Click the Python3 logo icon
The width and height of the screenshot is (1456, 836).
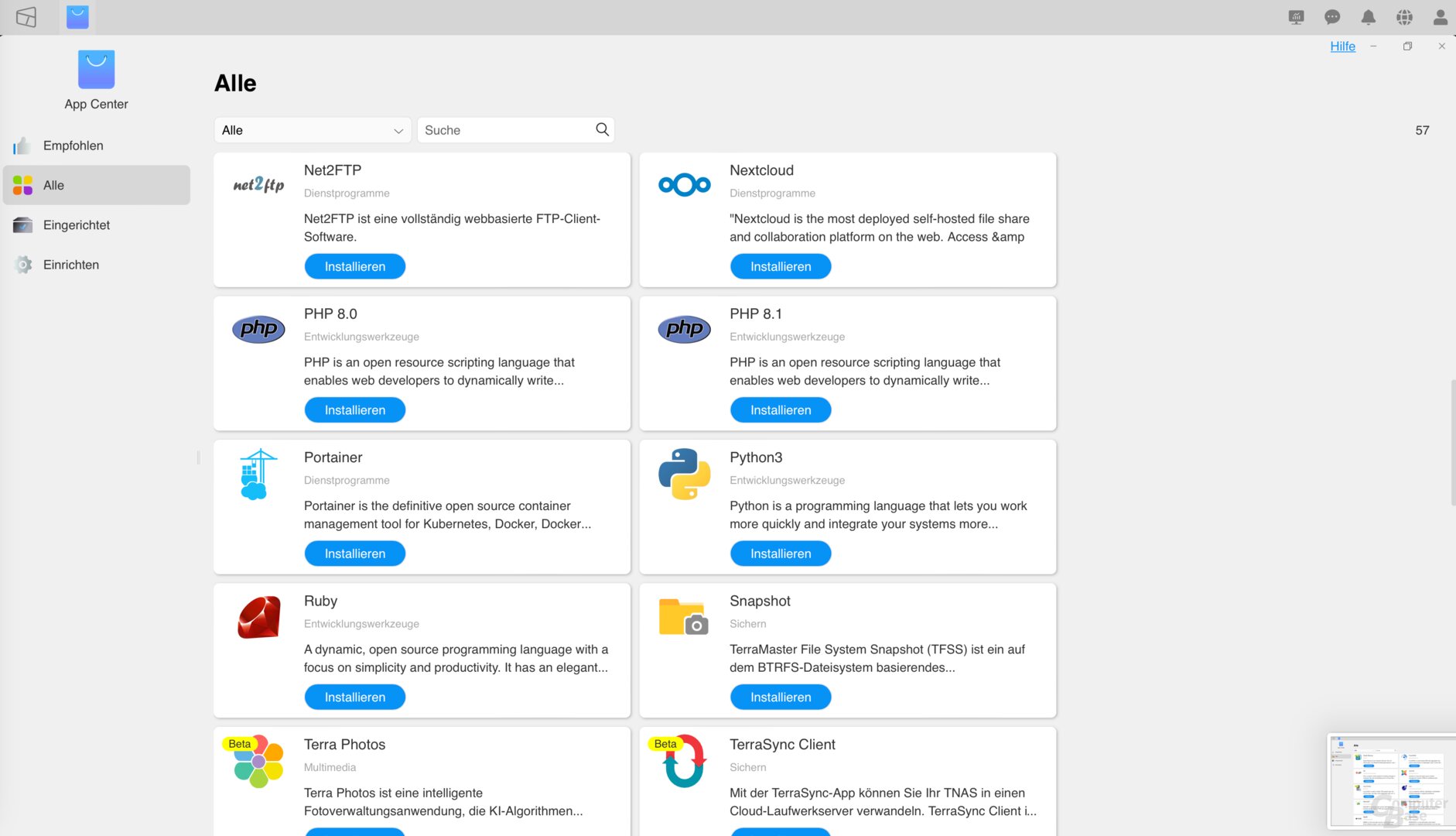[x=684, y=474]
